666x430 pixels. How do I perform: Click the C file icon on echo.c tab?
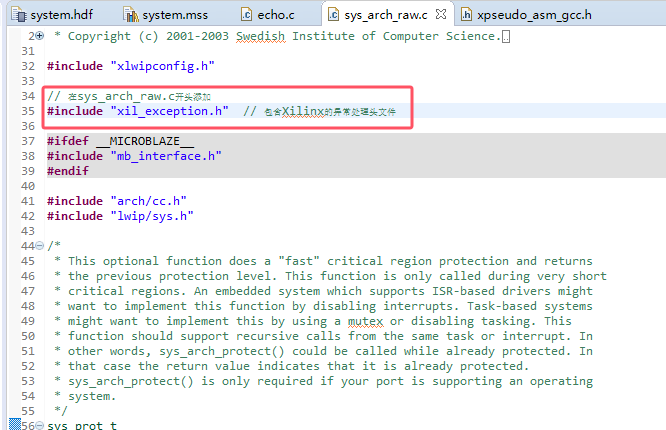pos(247,15)
